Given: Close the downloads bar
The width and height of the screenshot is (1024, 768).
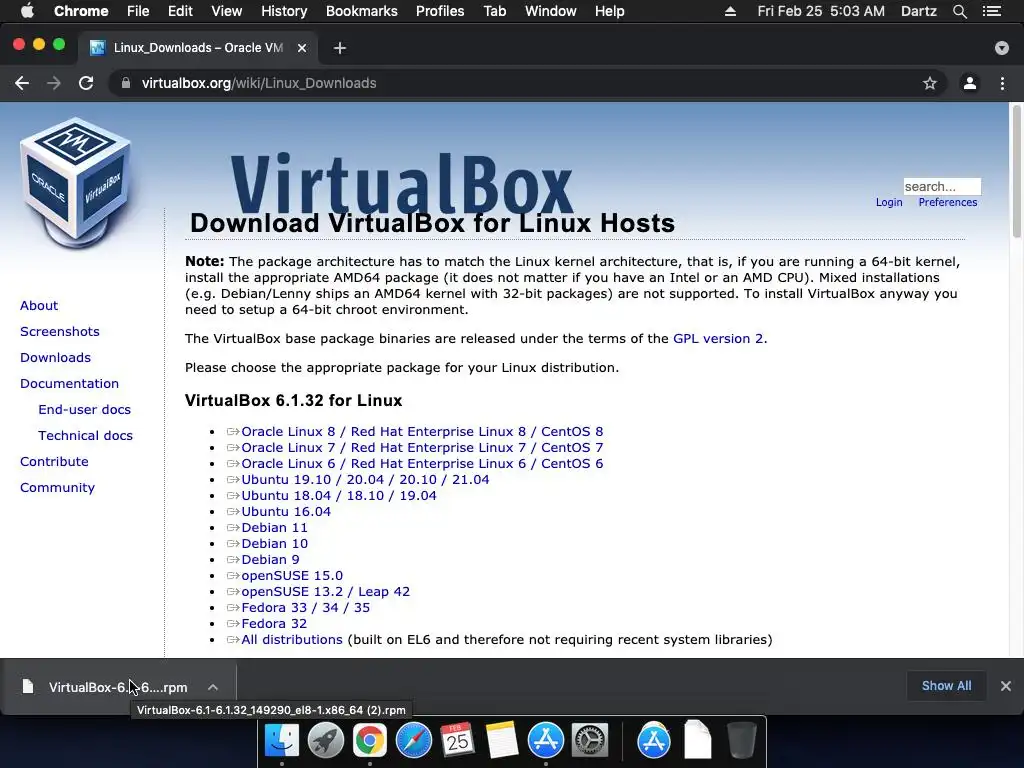Looking at the screenshot, I should (1006, 686).
